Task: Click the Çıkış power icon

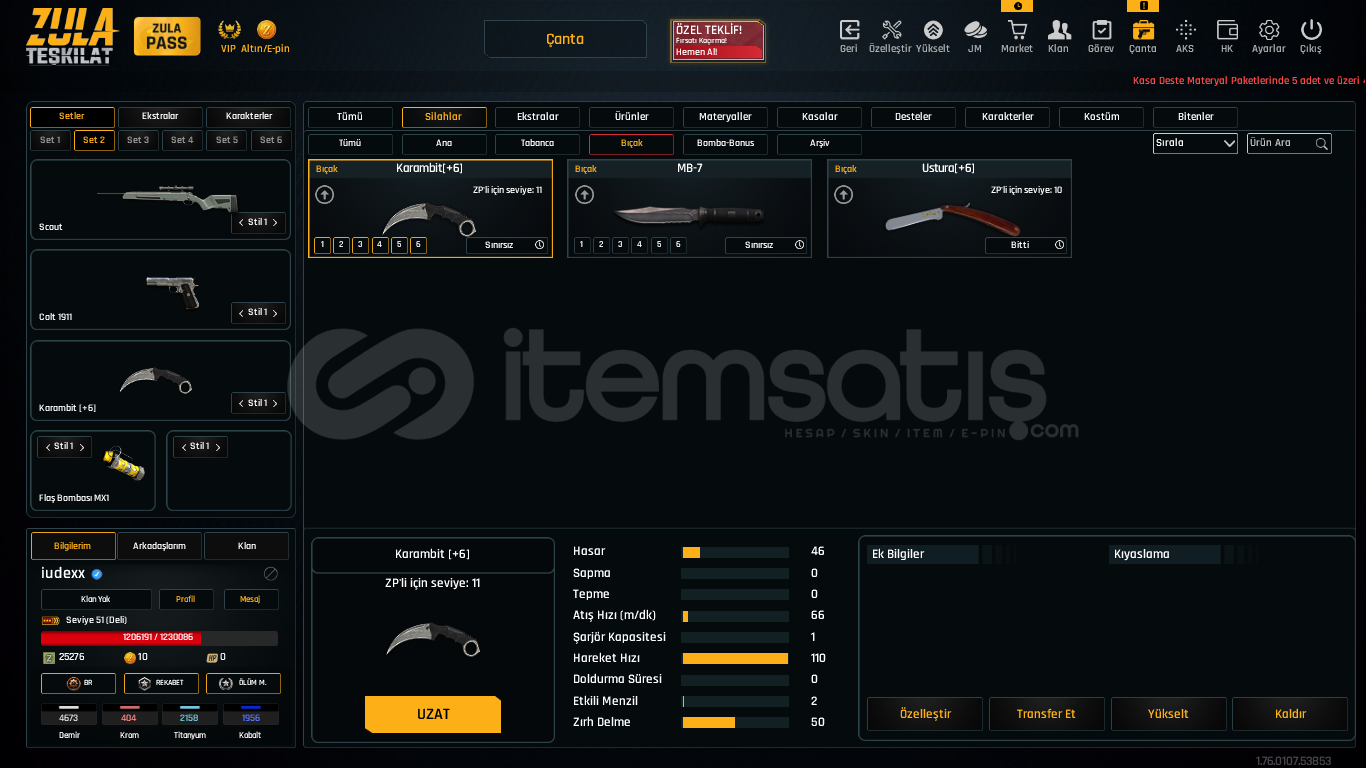Action: (x=1311, y=29)
